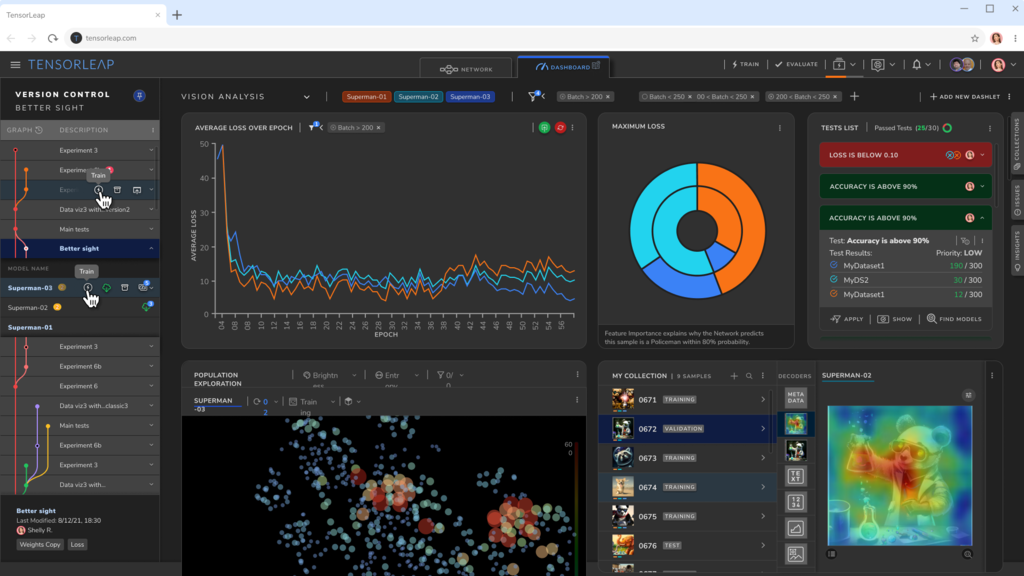Click the archive icon on the hovered experiment row

point(118,190)
